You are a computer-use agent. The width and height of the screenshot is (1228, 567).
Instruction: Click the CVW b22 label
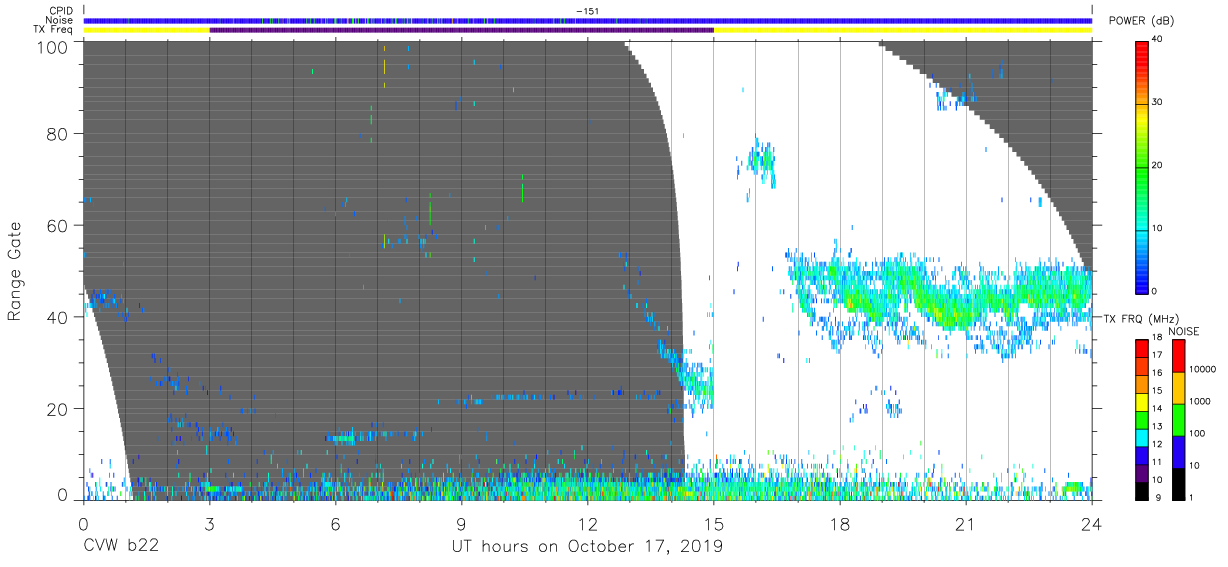coord(121,546)
